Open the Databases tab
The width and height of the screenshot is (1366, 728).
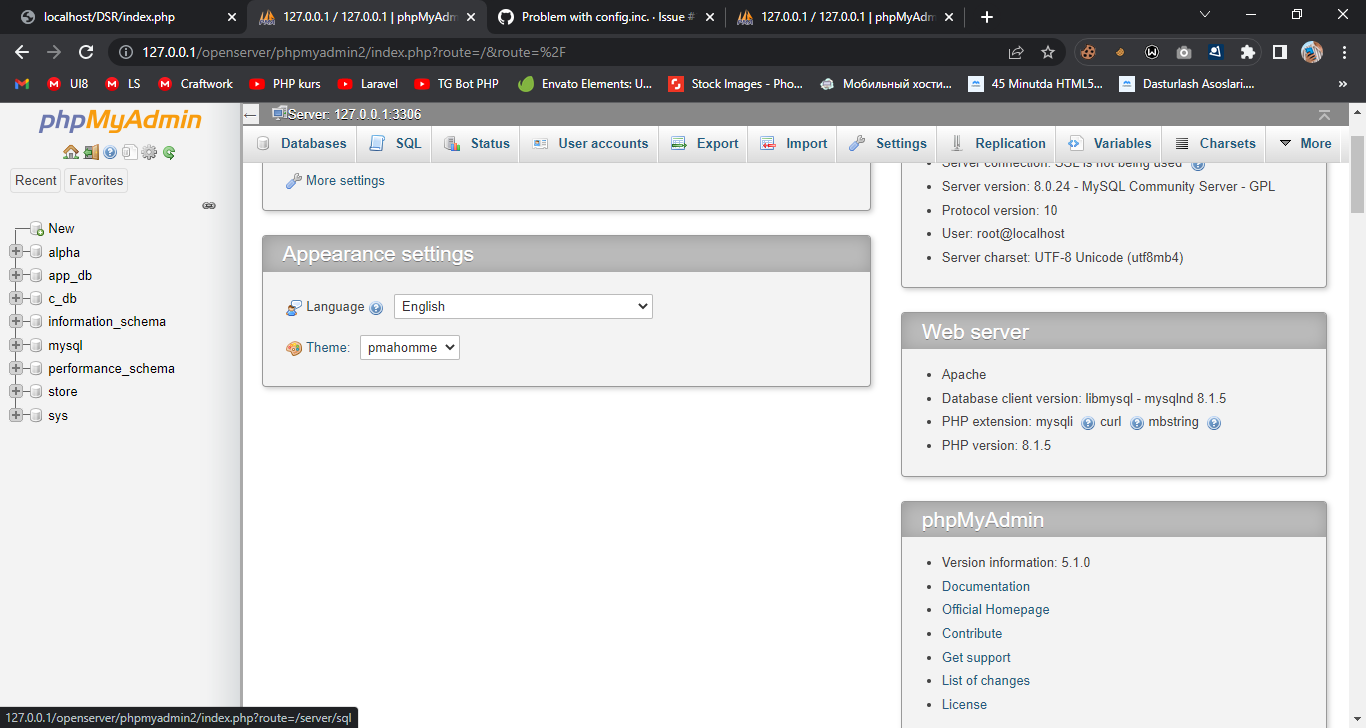[x=302, y=143]
